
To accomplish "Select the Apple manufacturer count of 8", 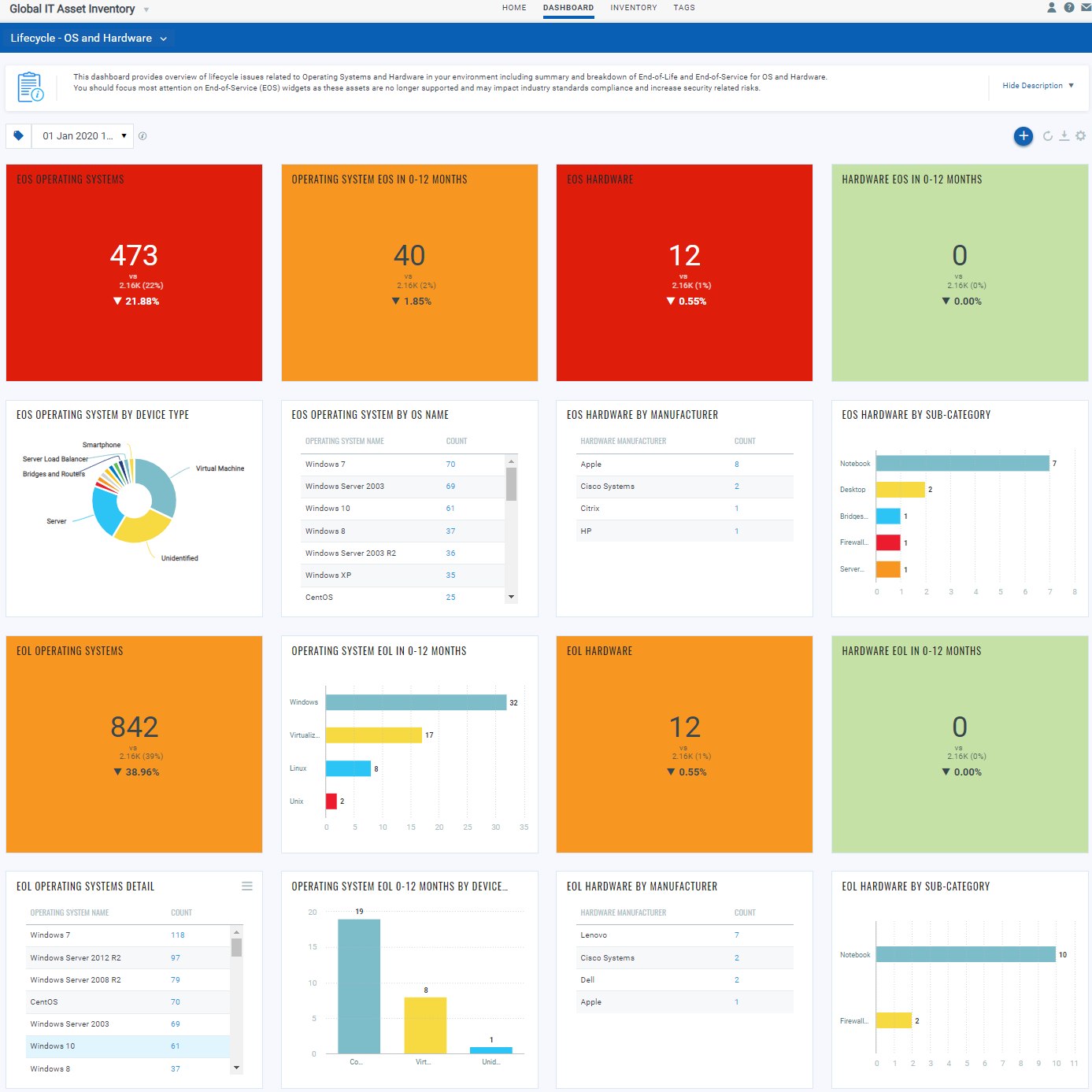I will pos(736,465).
